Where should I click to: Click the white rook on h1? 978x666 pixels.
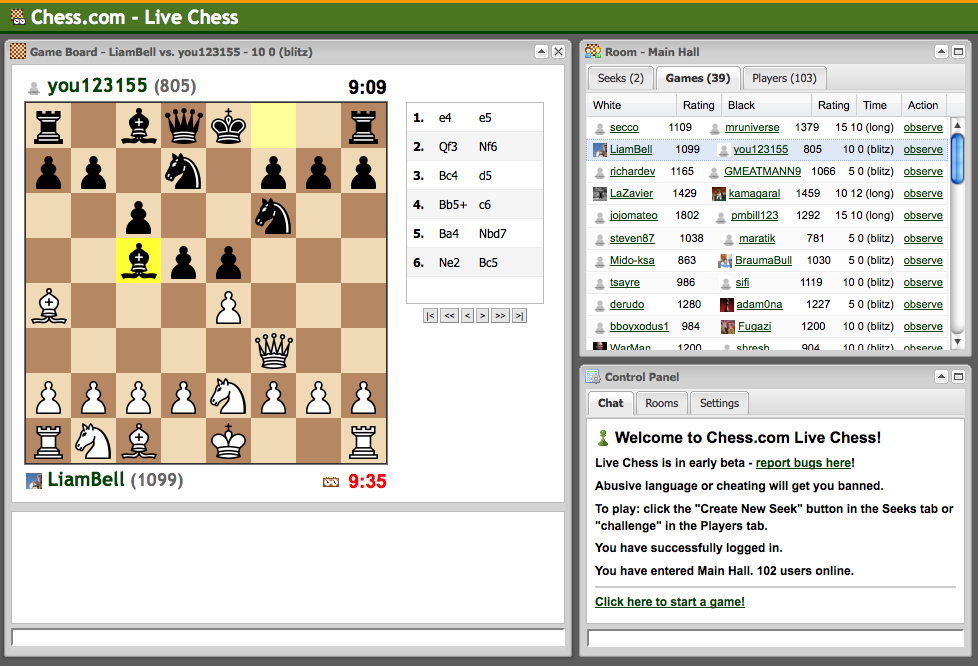[x=364, y=440]
